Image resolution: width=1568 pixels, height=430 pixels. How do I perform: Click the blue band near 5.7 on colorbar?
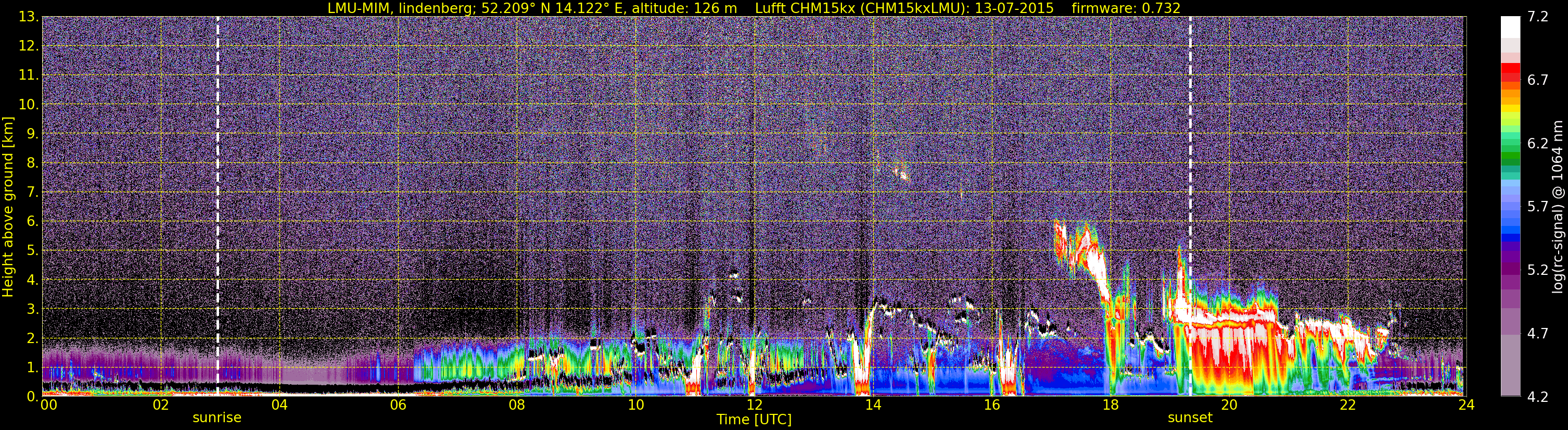1510,207
